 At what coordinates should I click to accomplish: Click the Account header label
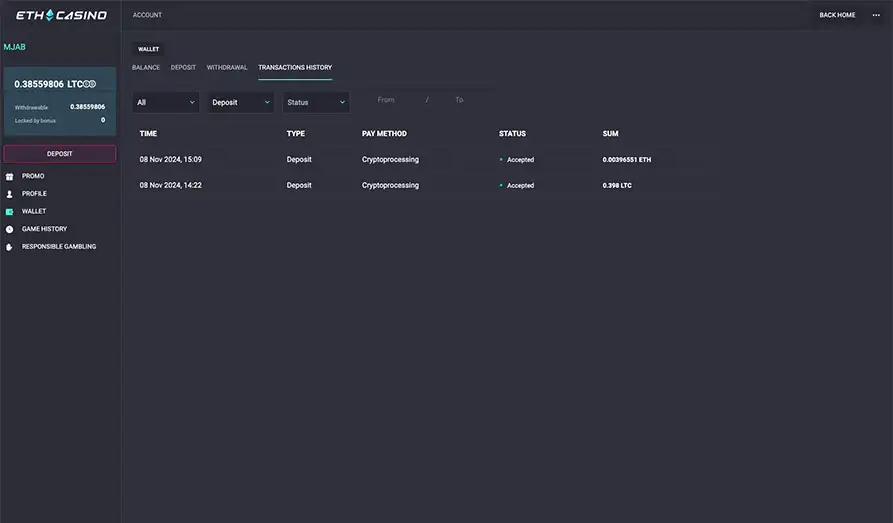pyautogui.click(x=148, y=15)
